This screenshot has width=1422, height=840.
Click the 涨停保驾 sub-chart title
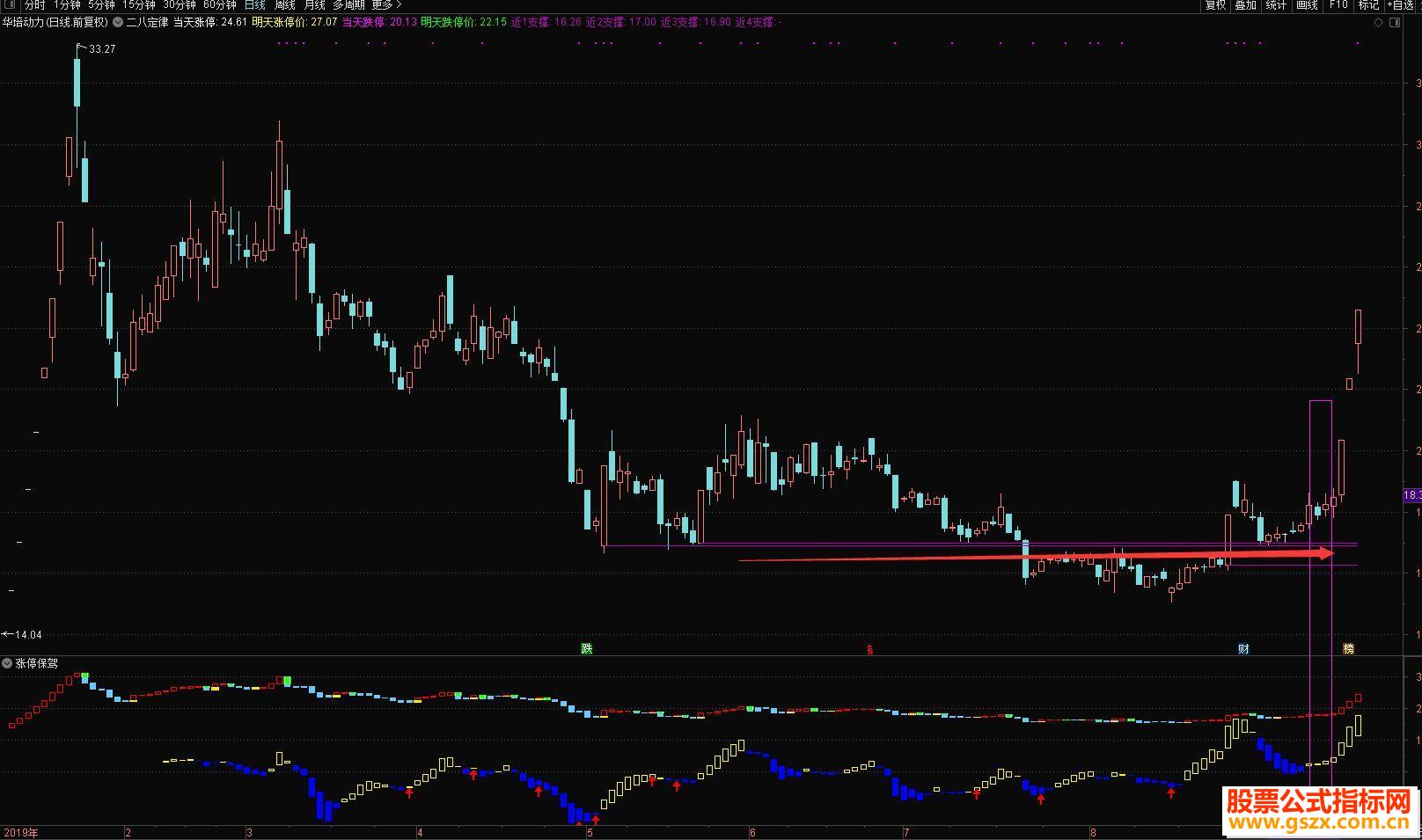coord(37,663)
